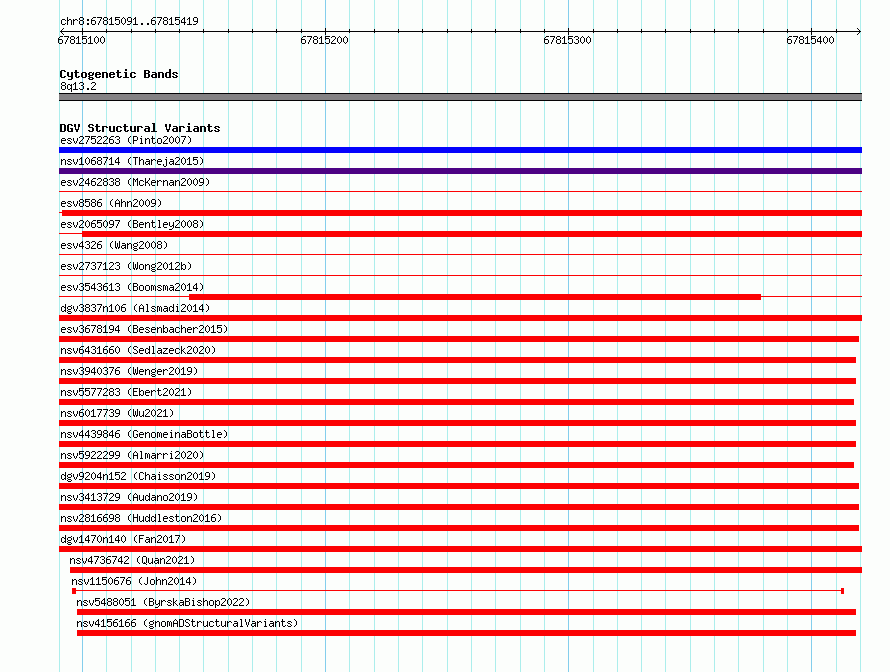
Task: Click dgv9204n152 (Chaisson2019) variant label
Action: coord(138,476)
